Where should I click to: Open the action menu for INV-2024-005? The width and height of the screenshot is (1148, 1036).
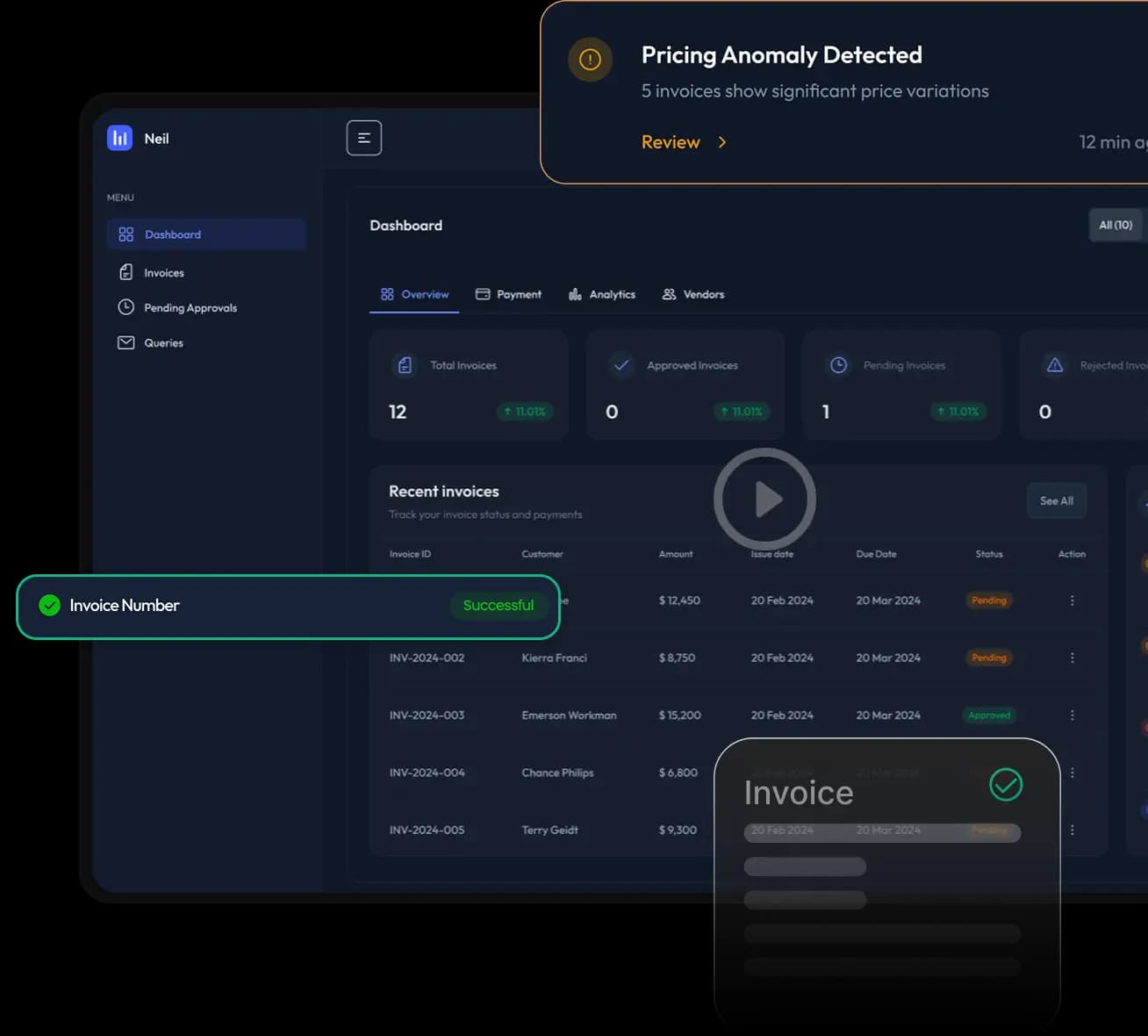click(x=1072, y=829)
